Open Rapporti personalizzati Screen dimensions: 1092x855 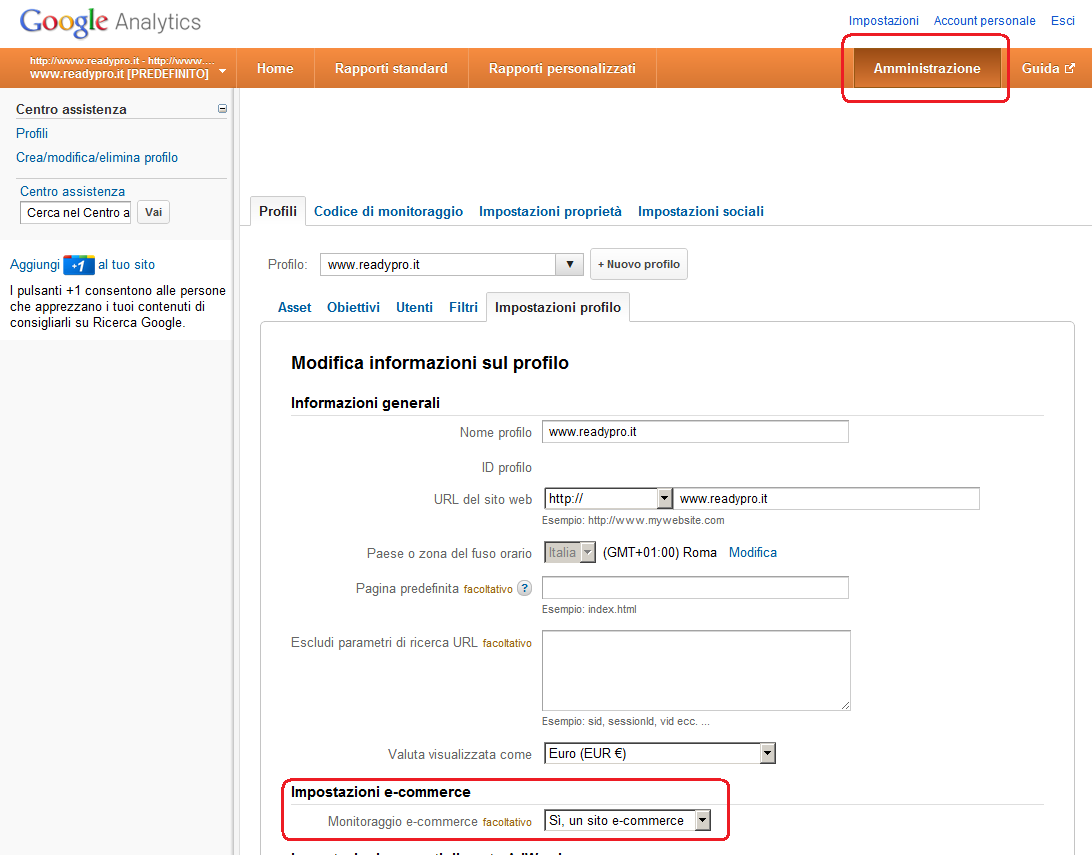tap(562, 68)
